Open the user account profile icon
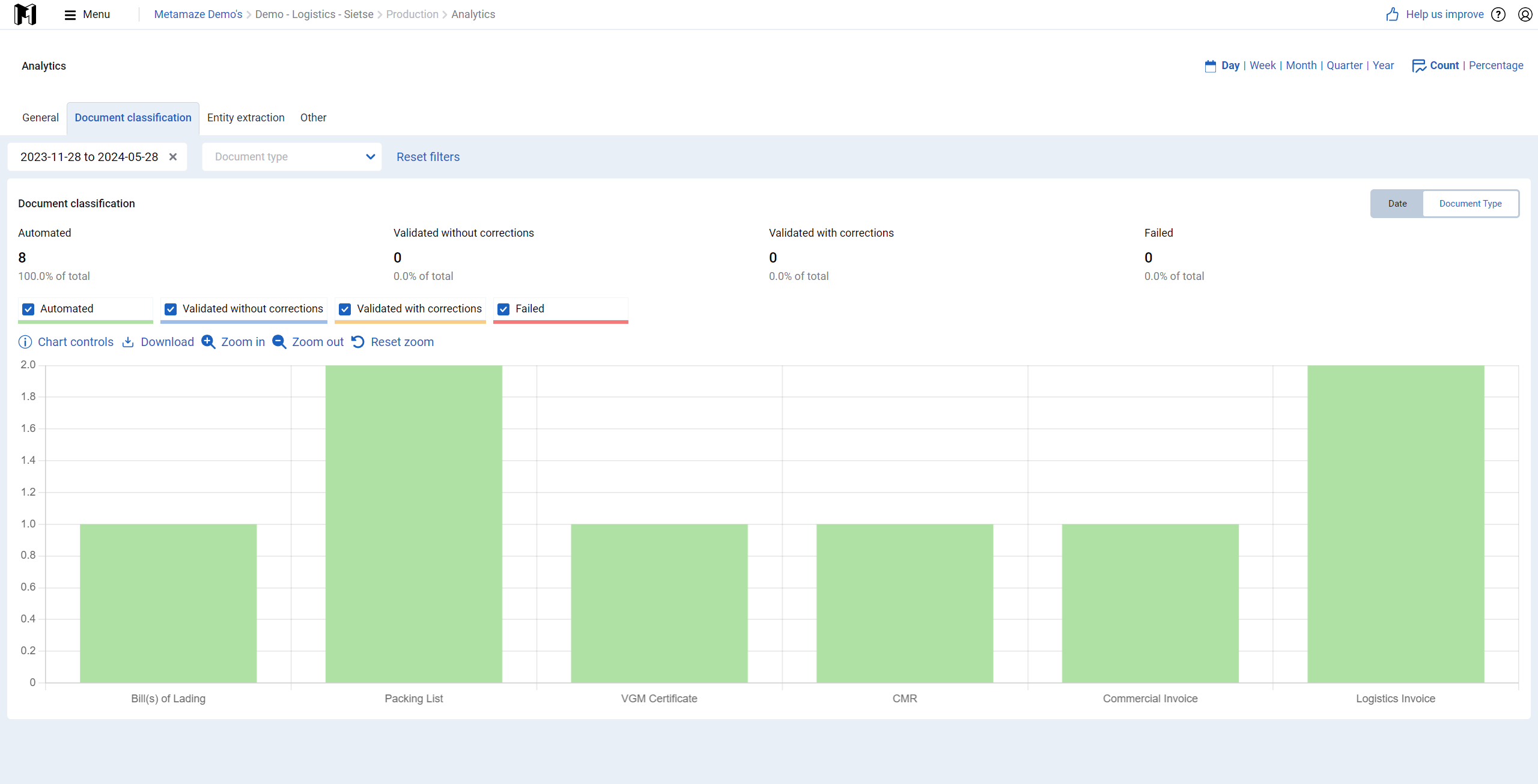 click(x=1525, y=14)
